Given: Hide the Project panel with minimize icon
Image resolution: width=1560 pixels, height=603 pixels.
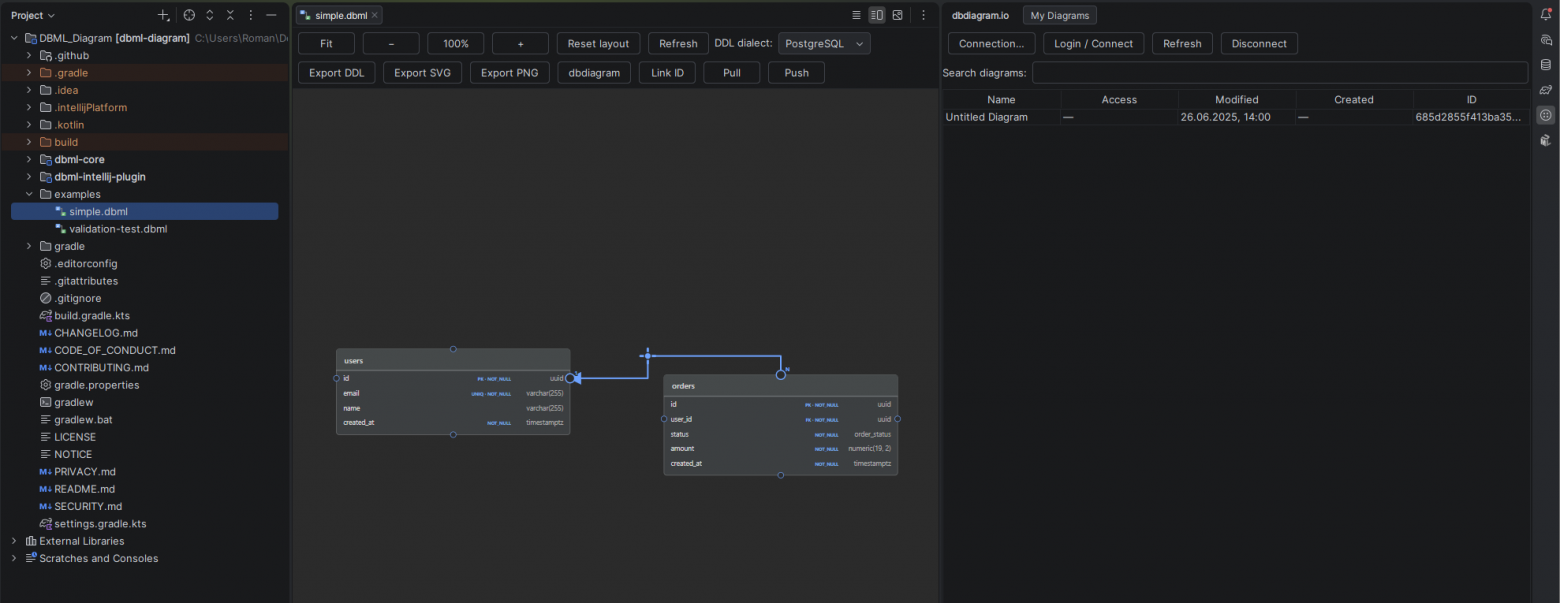Looking at the screenshot, I should coord(271,15).
